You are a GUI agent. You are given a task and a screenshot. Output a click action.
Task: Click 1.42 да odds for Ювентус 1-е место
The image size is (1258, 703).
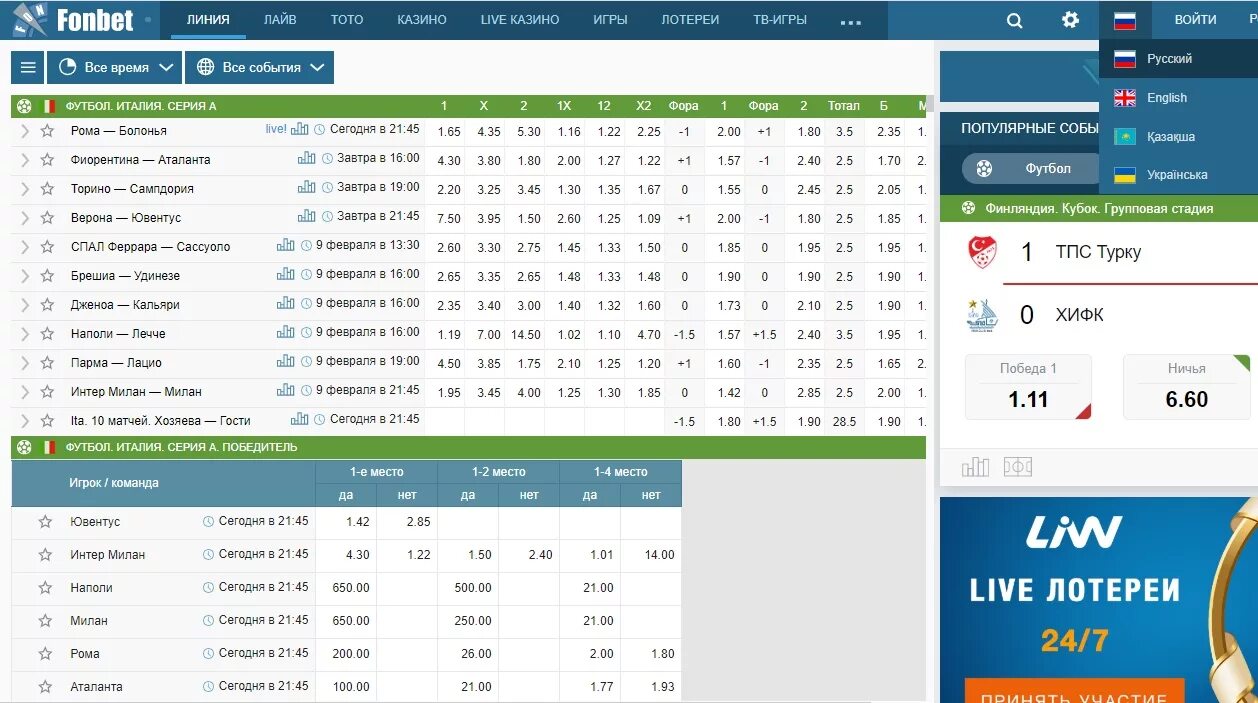click(357, 521)
